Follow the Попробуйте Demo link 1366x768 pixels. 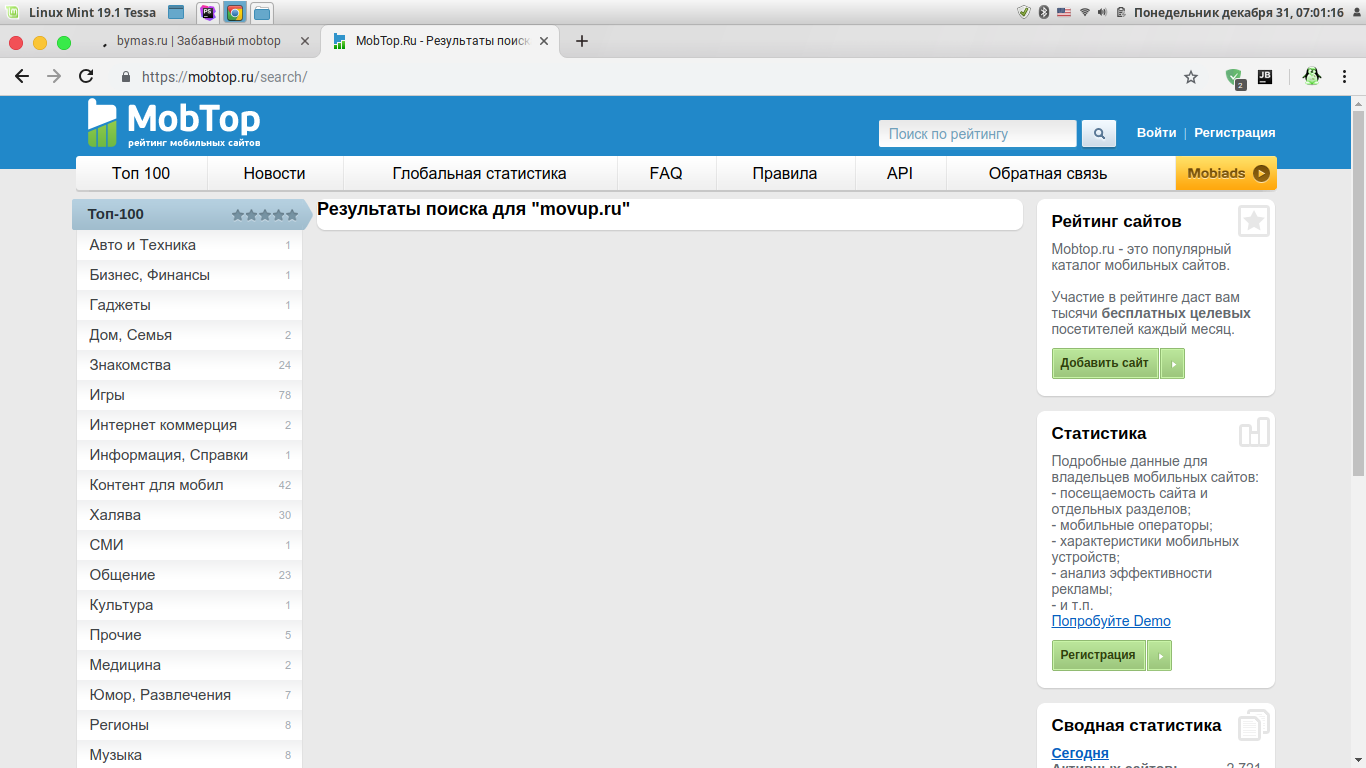point(1110,621)
